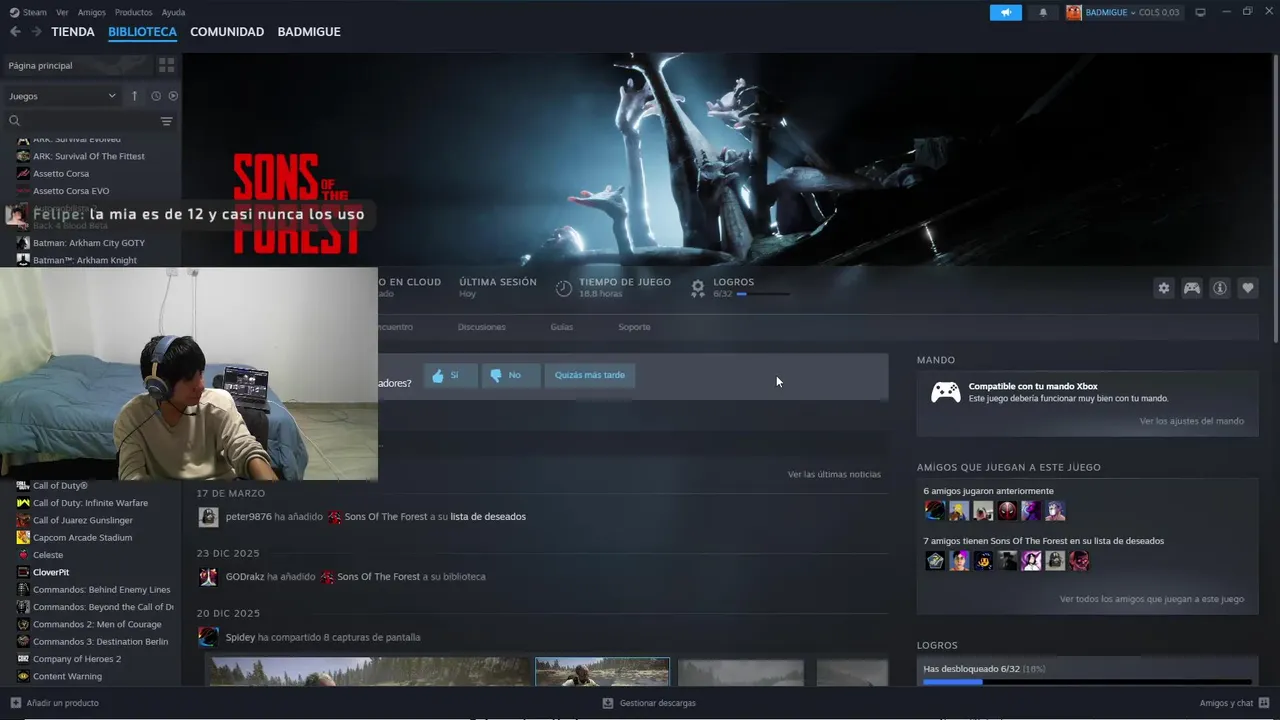Screen dimensions: 1280x720
Task: Show game information icon
Action: tap(1220, 288)
